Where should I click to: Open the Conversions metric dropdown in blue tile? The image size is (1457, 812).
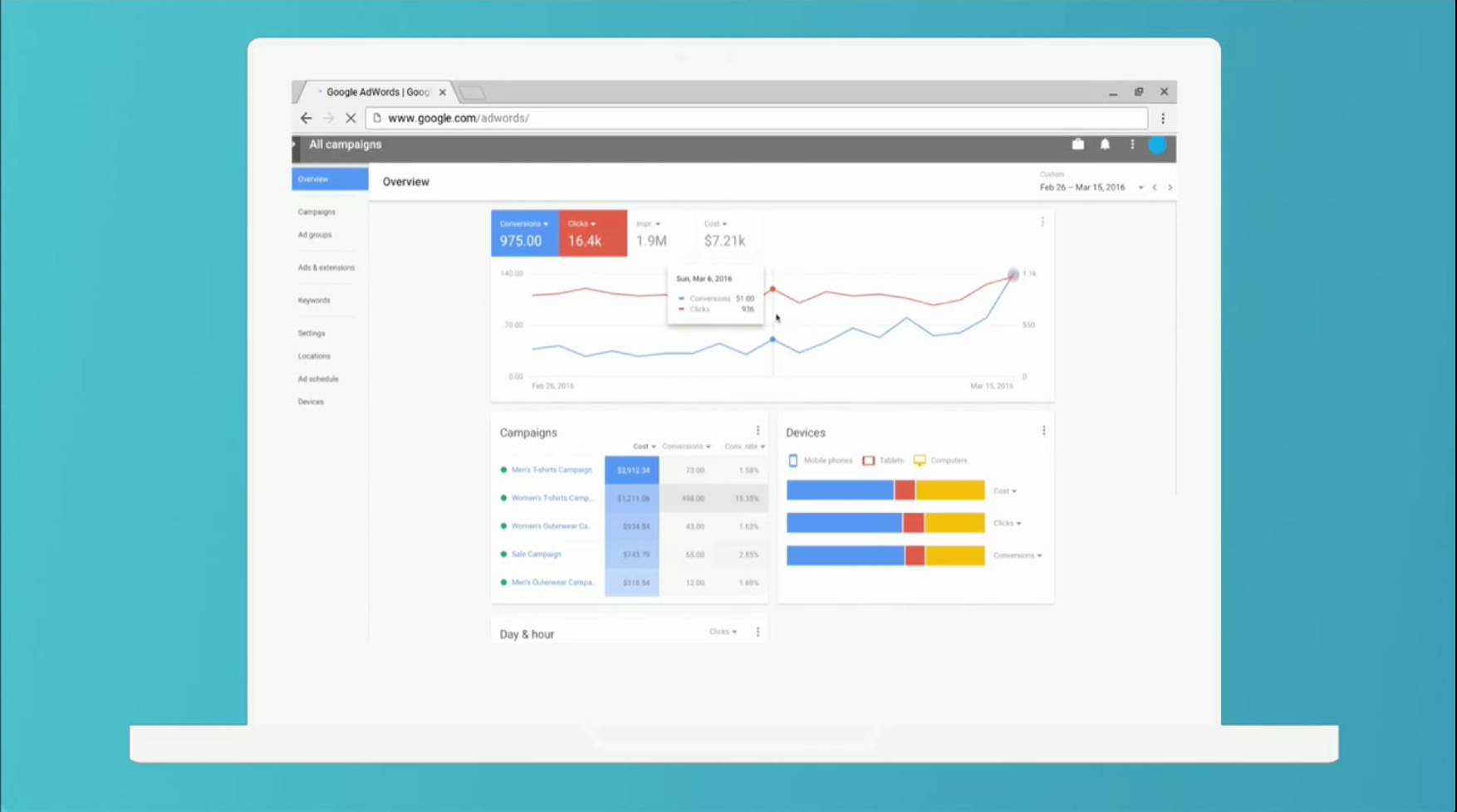523,224
